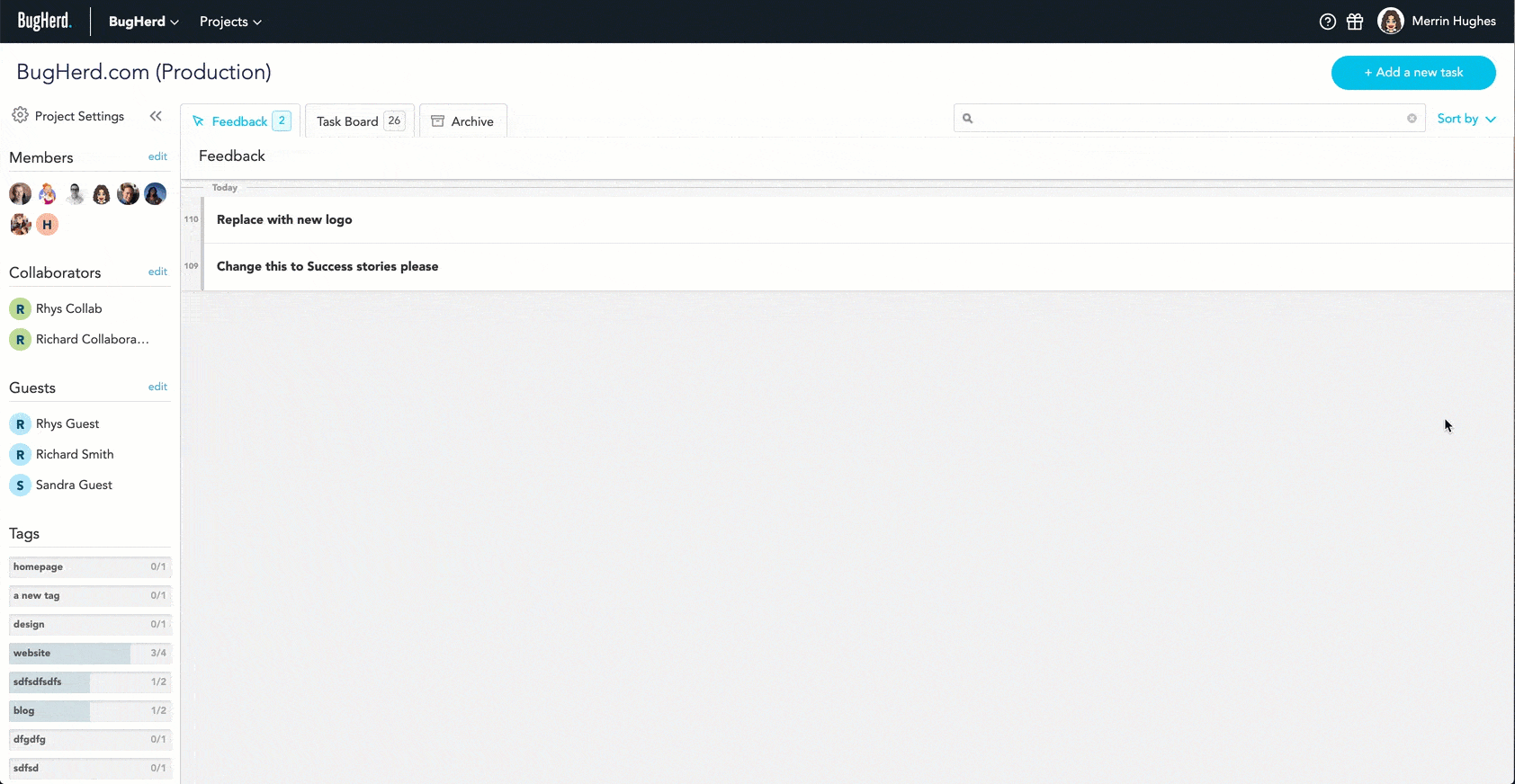This screenshot has height=784, width=1515.
Task: Click Rhys Collab avatar badge
Action: [x=20, y=309]
